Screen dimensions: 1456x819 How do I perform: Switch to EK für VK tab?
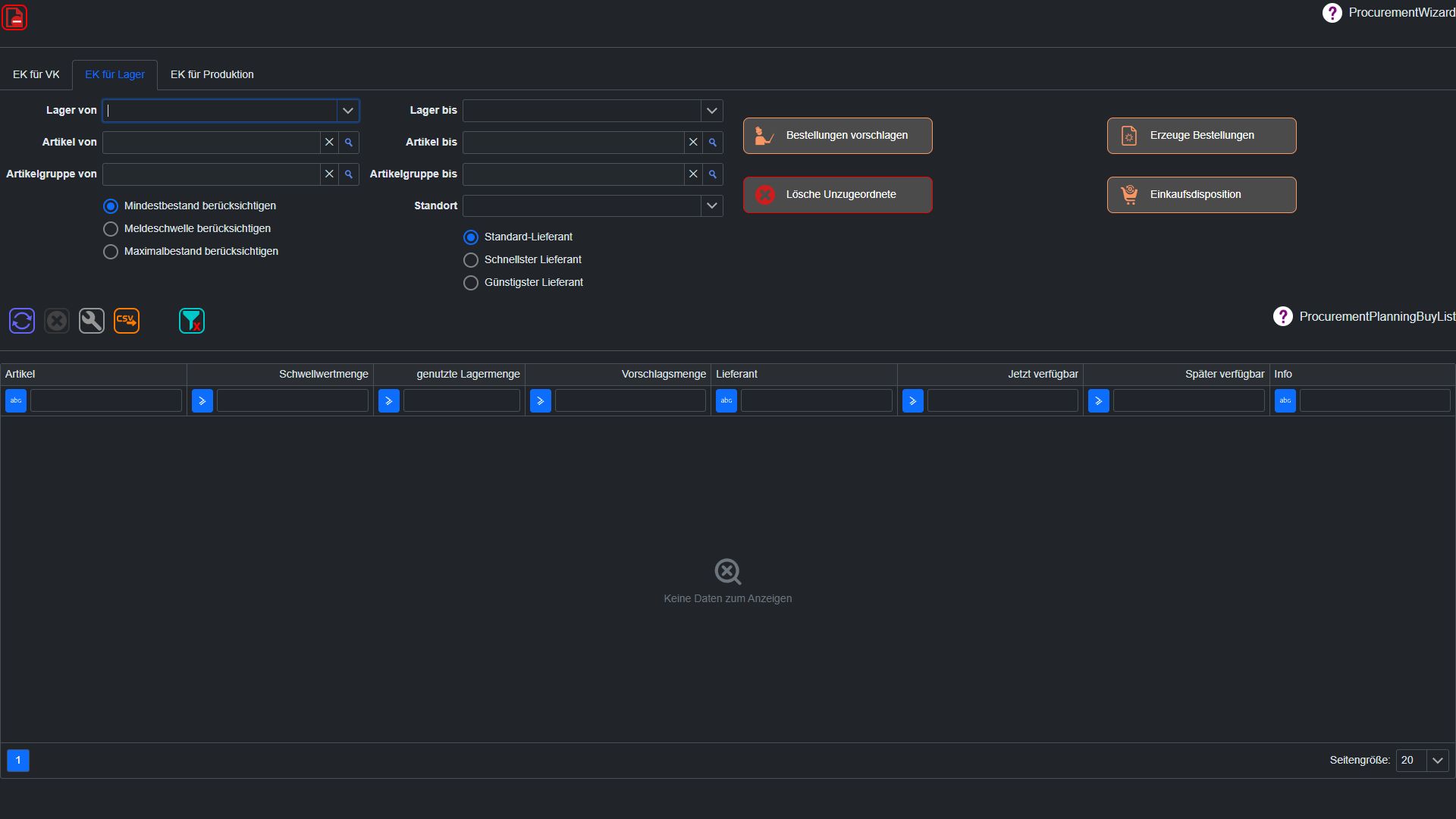[x=36, y=74]
